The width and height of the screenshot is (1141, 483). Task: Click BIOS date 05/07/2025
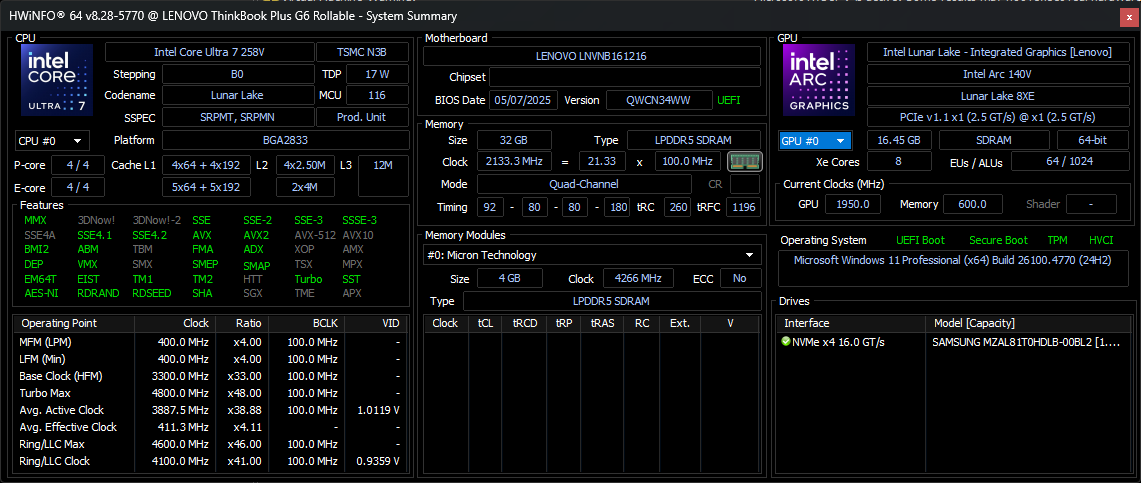coord(524,100)
